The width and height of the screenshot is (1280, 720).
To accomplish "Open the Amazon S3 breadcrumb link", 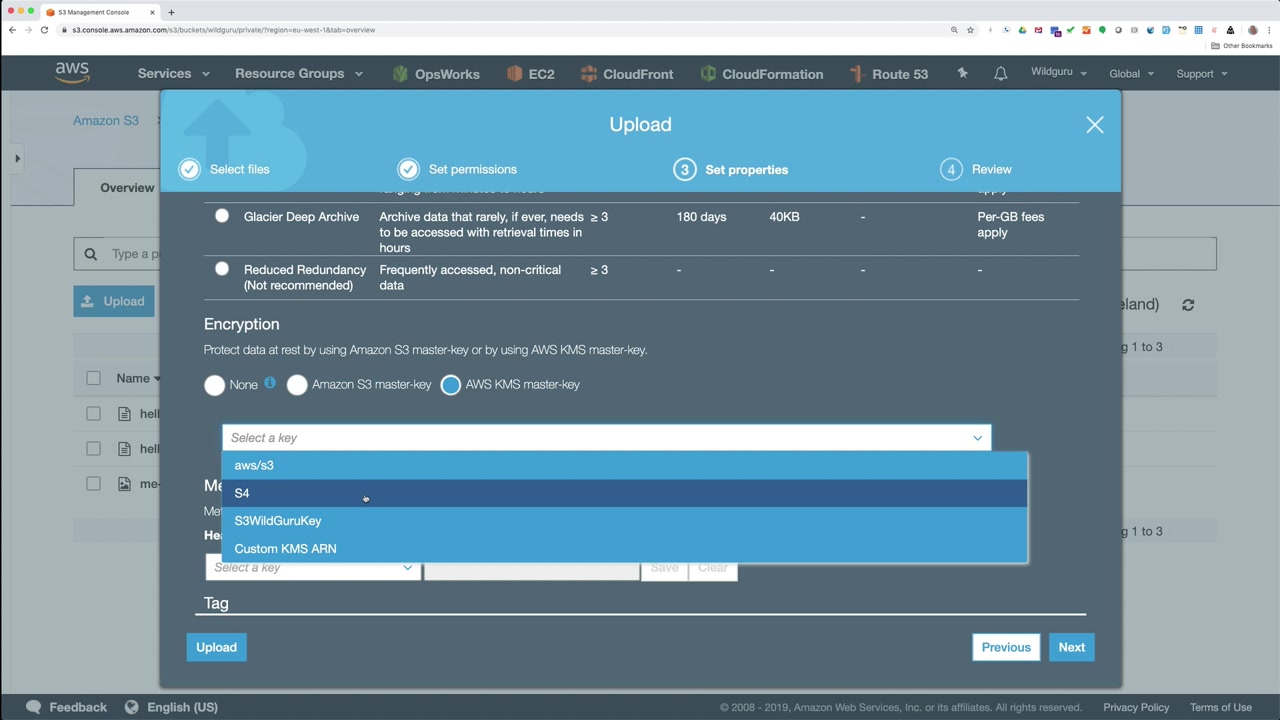I will [x=106, y=121].
